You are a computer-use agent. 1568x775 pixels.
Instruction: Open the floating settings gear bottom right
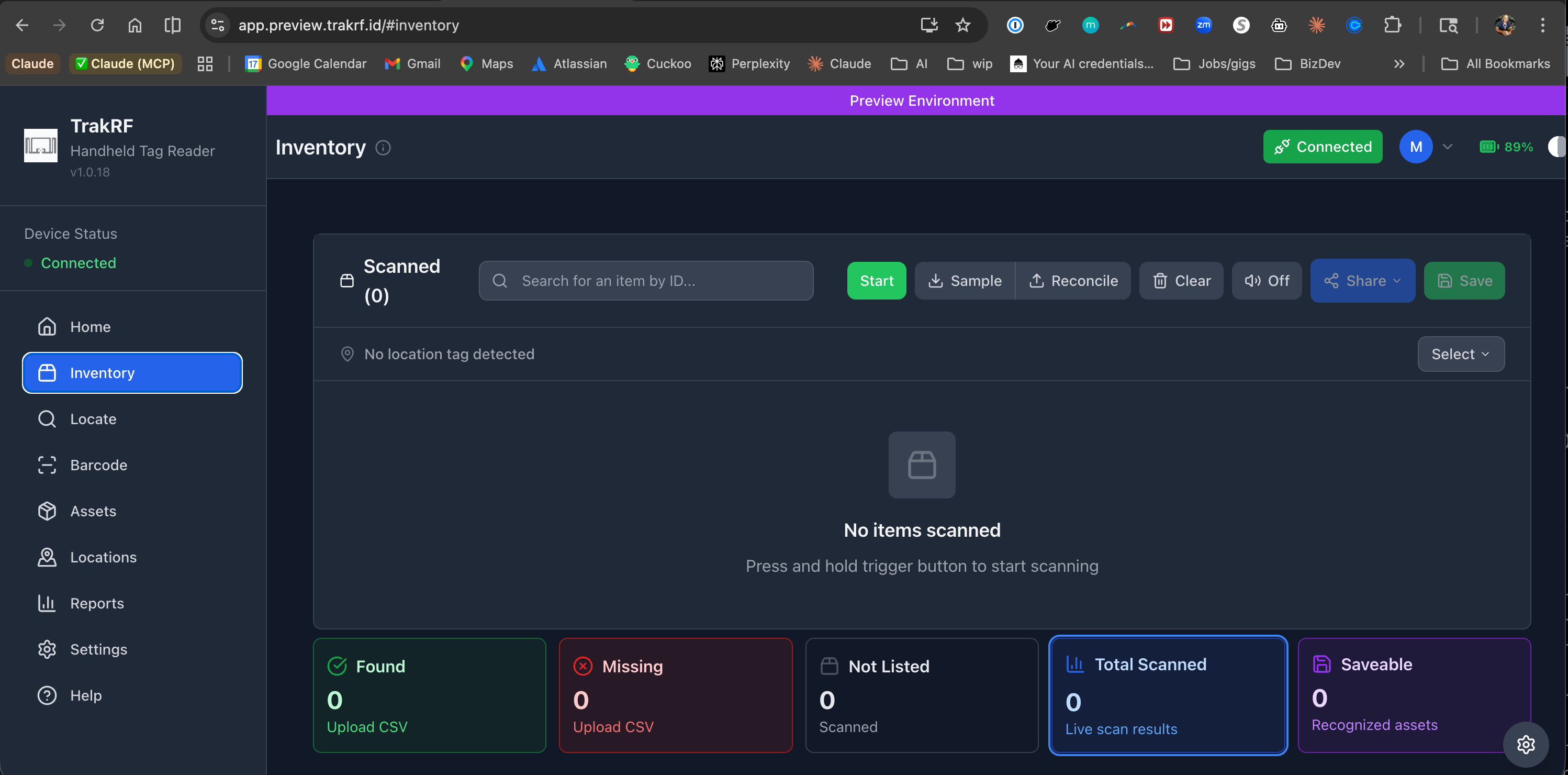click(1526, 745)
